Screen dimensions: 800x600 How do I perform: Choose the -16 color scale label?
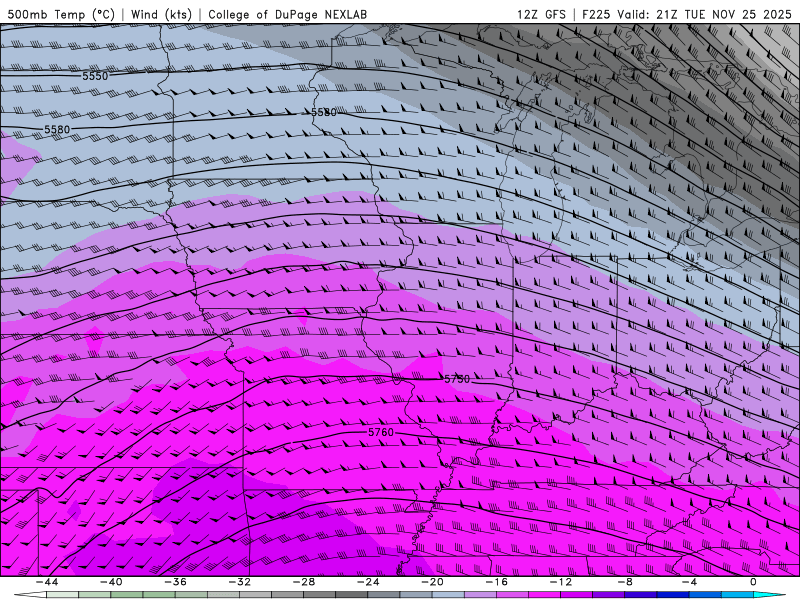click(496, 582)
